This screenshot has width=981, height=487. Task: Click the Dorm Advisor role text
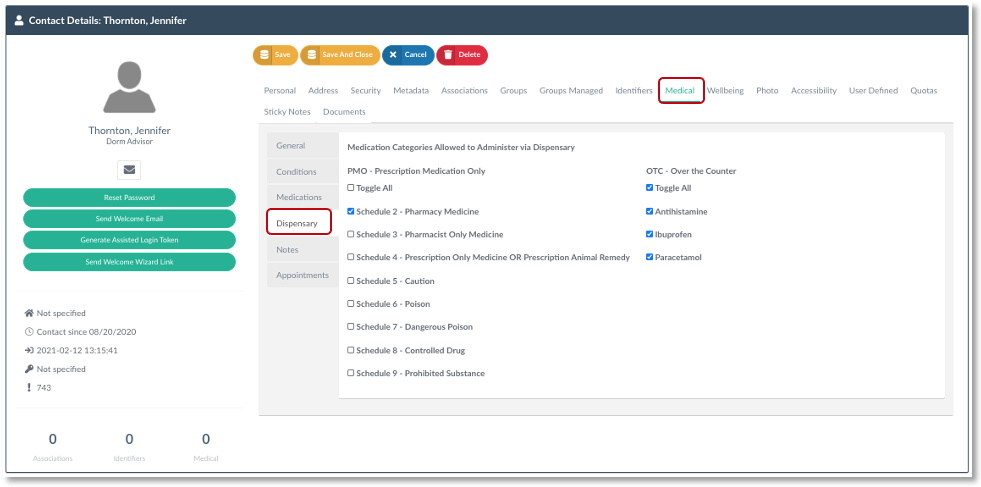click(x=130, y=141)
